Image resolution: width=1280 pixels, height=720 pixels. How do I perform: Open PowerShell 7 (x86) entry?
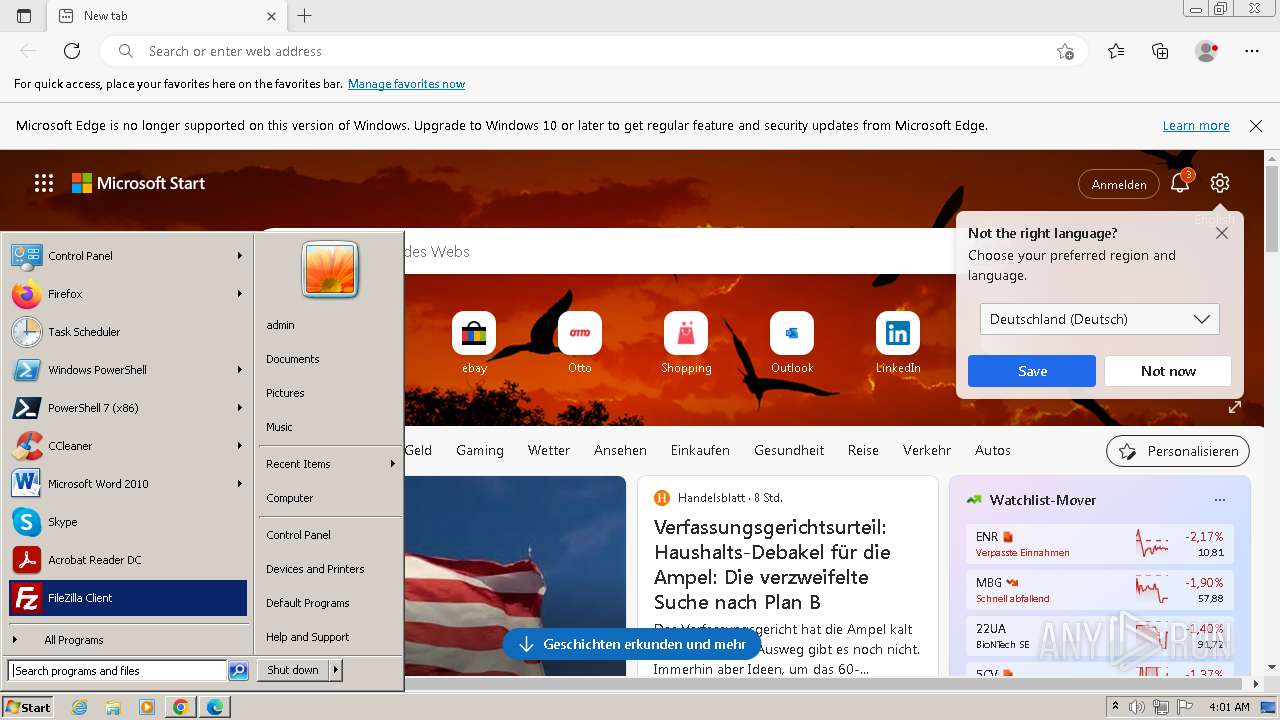(x=127, y=408)
